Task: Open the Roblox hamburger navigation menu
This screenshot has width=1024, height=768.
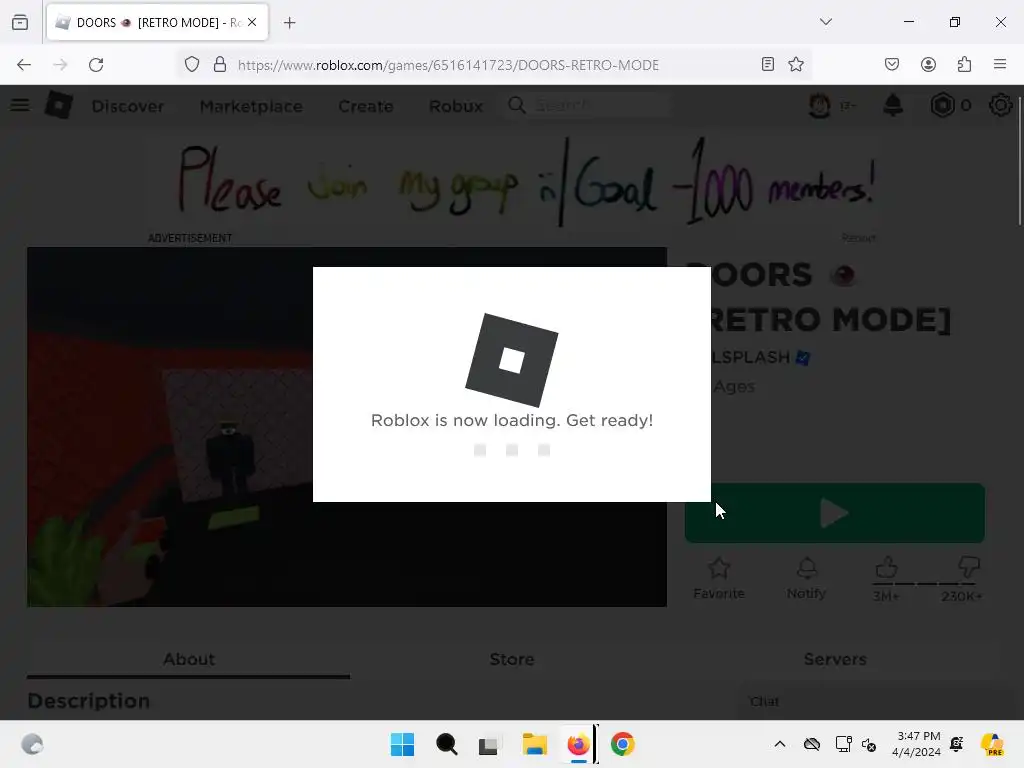Action: pyautogui.click(x=20, y=104)
